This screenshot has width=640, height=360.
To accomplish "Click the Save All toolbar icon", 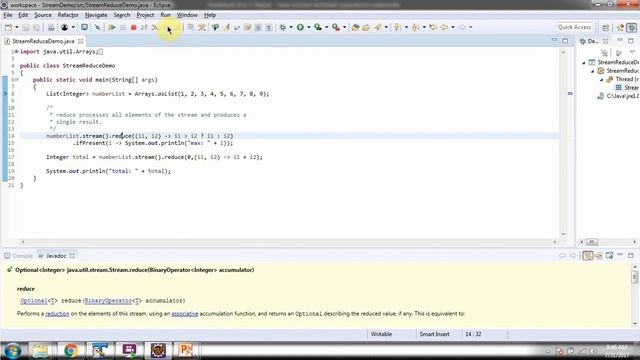I will coord(37,27).
